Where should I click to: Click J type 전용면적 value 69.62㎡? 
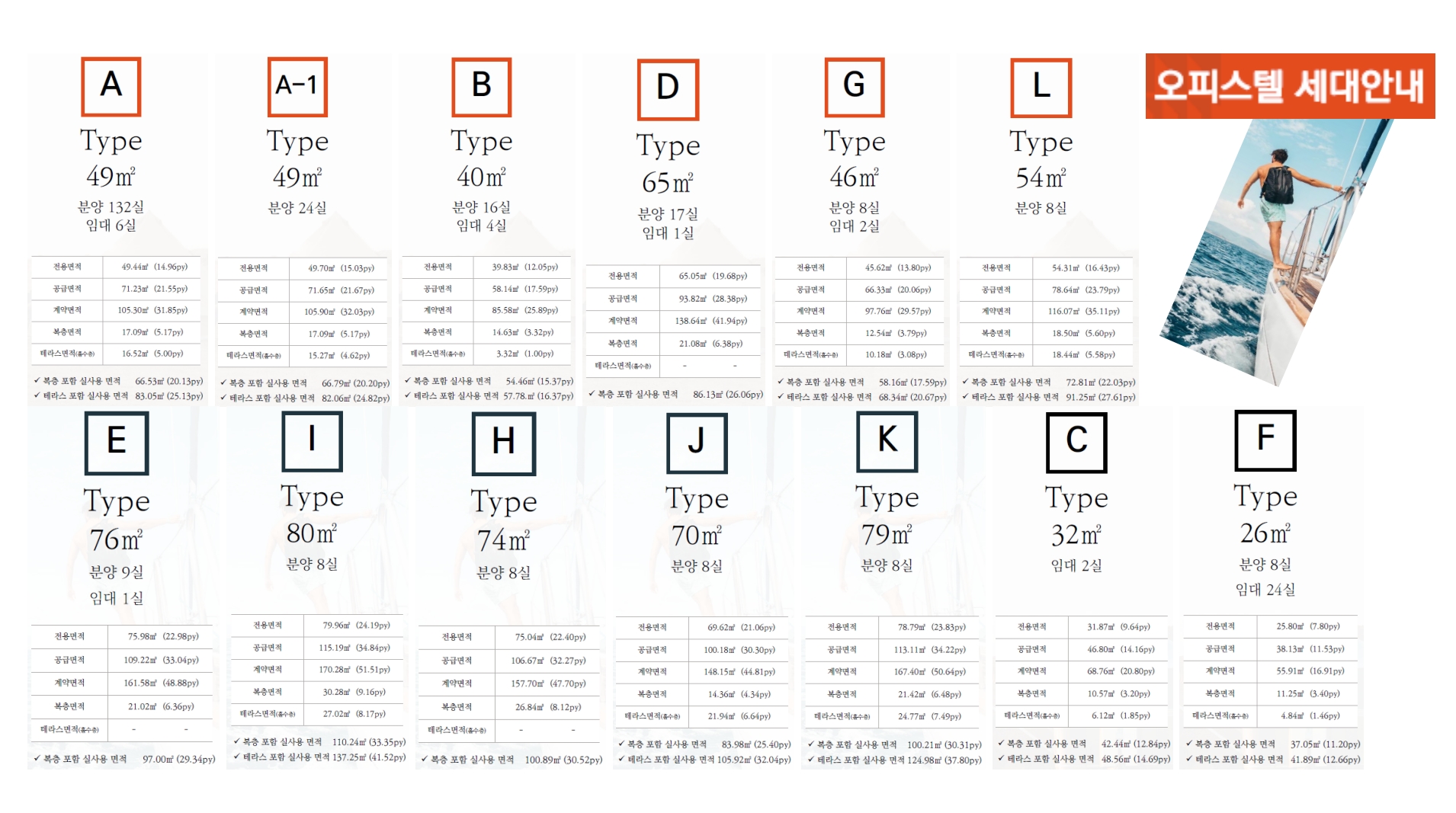(742, 627)
